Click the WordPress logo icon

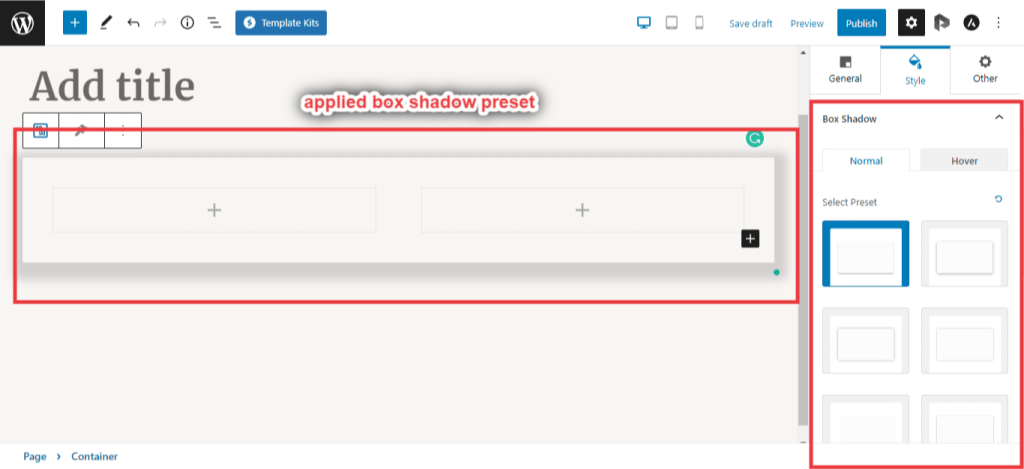[x=22, y=22]
